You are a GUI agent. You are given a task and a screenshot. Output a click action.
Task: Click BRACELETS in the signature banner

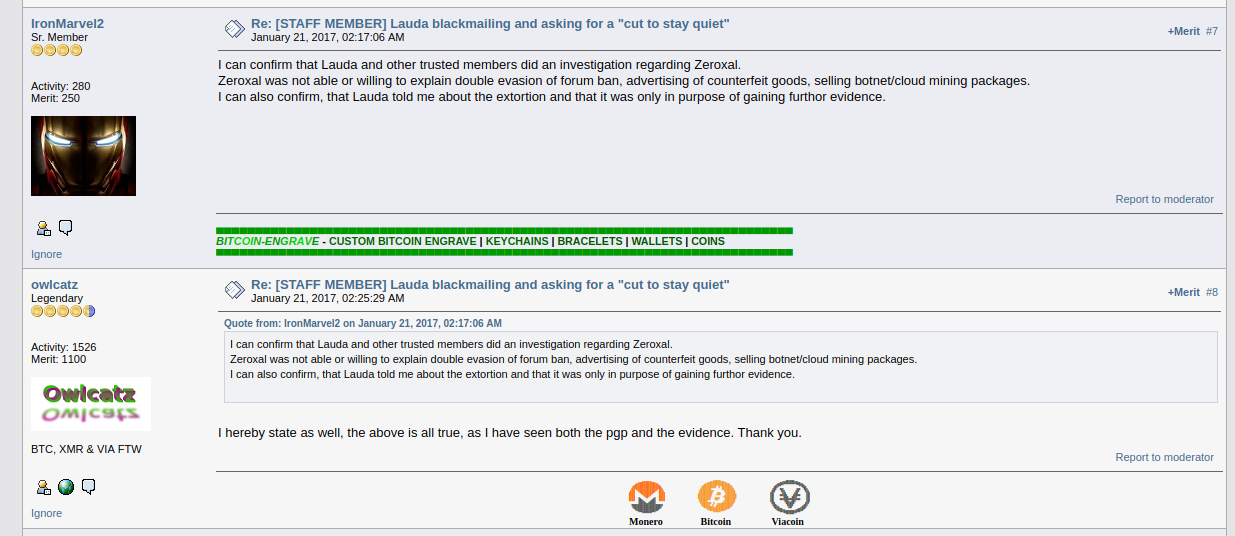pos(590,241)
